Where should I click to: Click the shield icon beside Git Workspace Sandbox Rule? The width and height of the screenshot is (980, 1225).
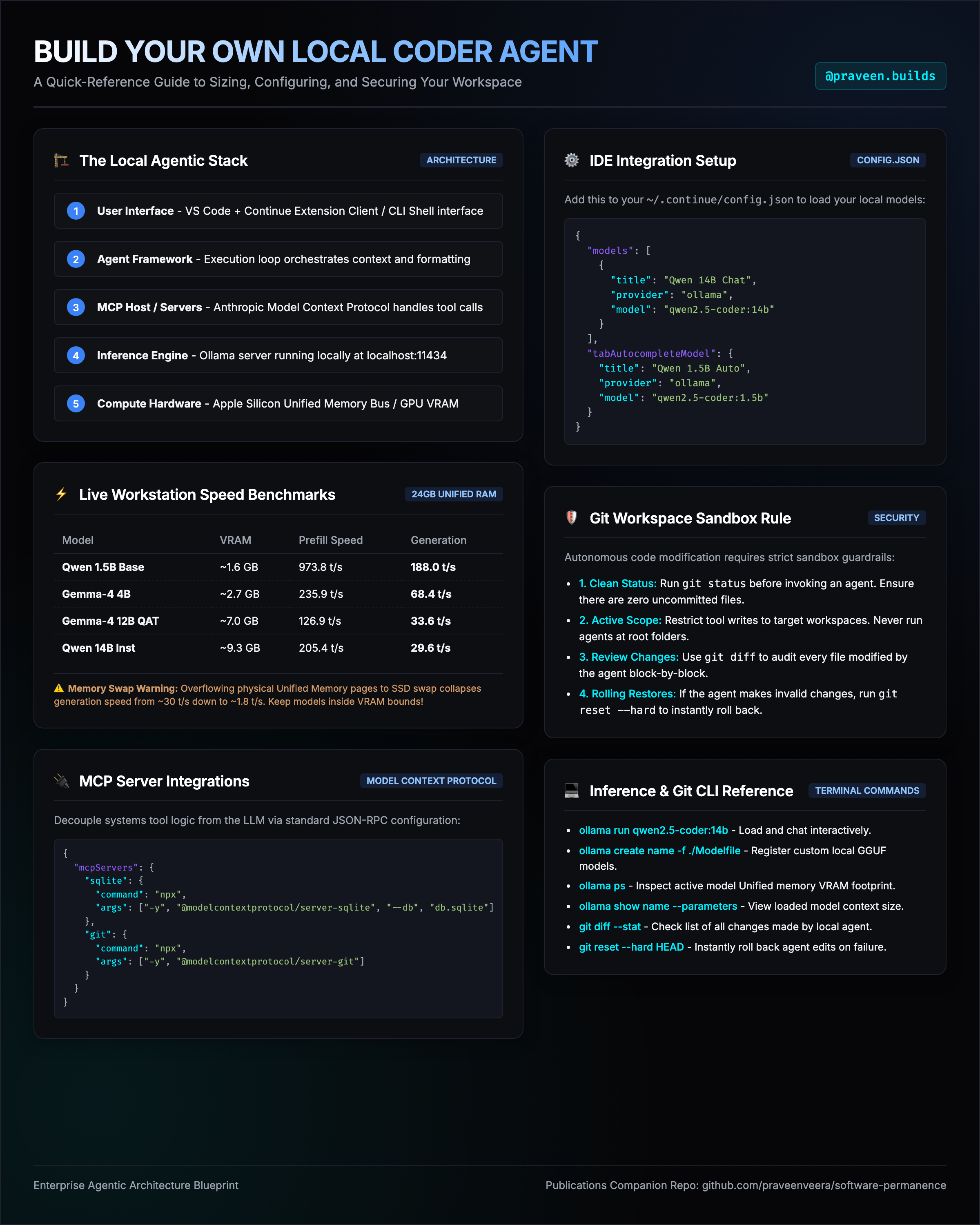coord(572,518)
